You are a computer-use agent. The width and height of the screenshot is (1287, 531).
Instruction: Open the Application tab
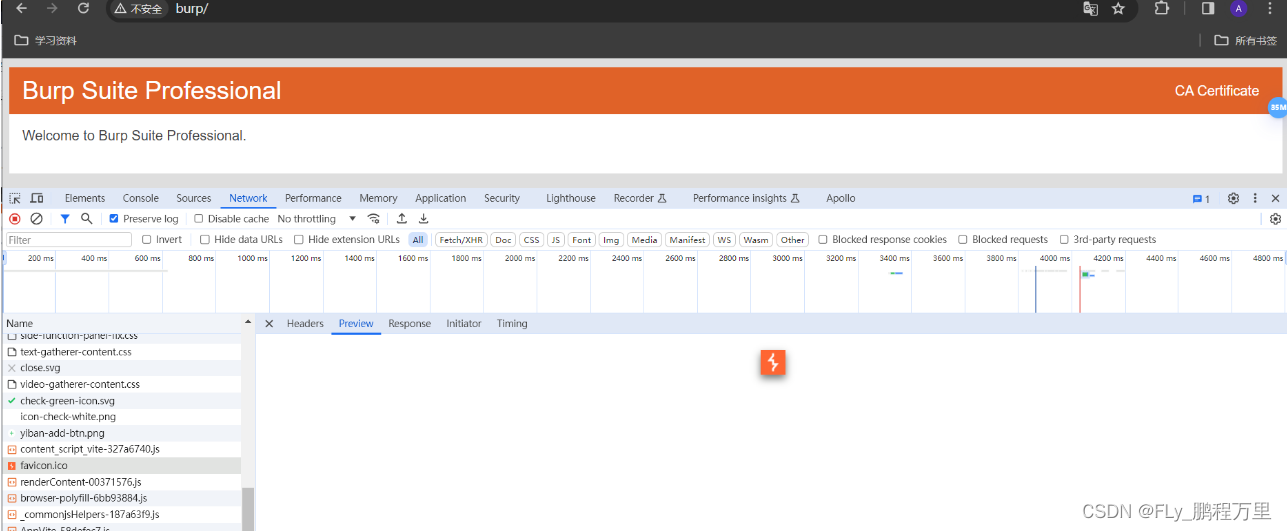pos(441,199)
